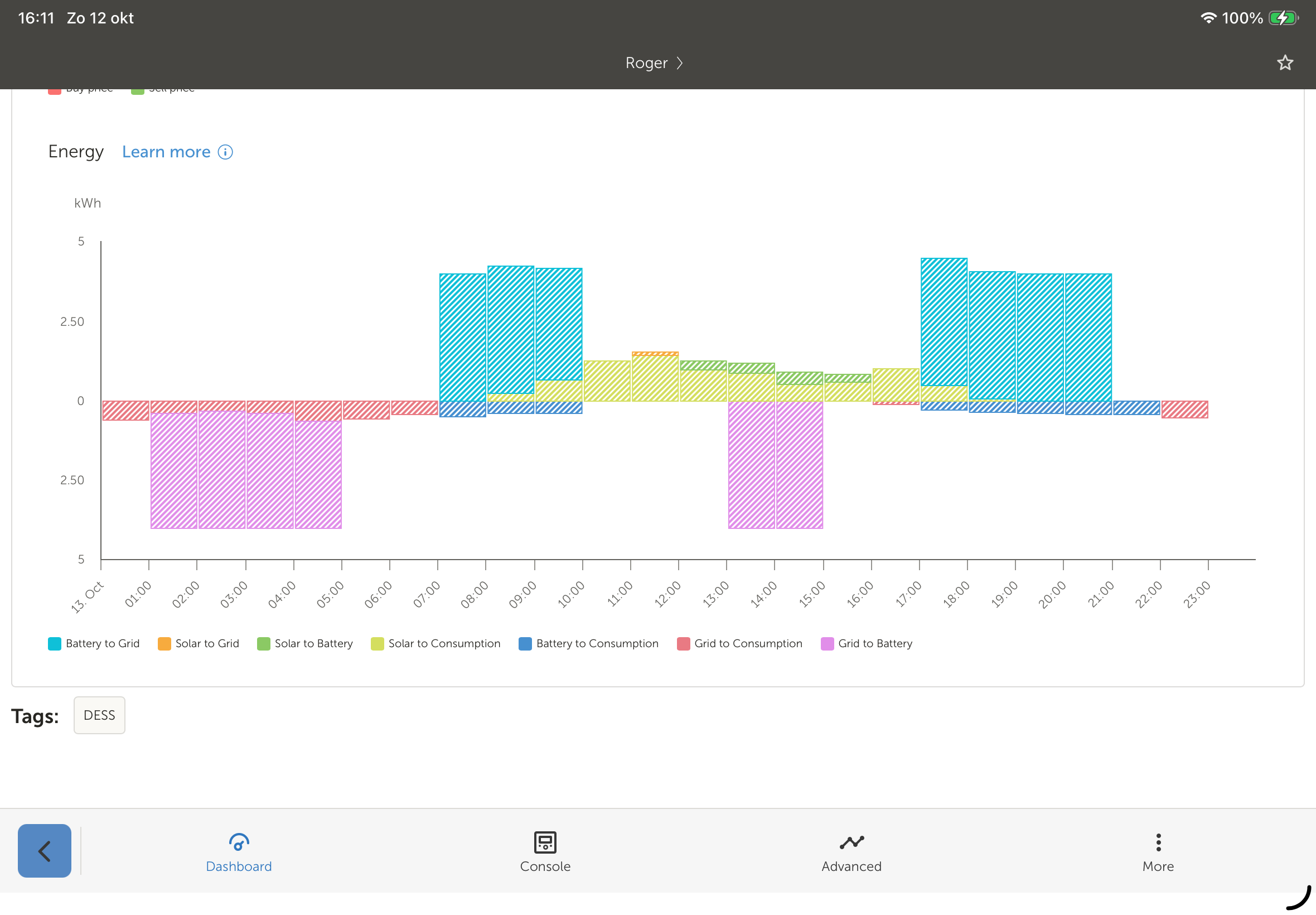Open the Console tab label

(545, 866)
